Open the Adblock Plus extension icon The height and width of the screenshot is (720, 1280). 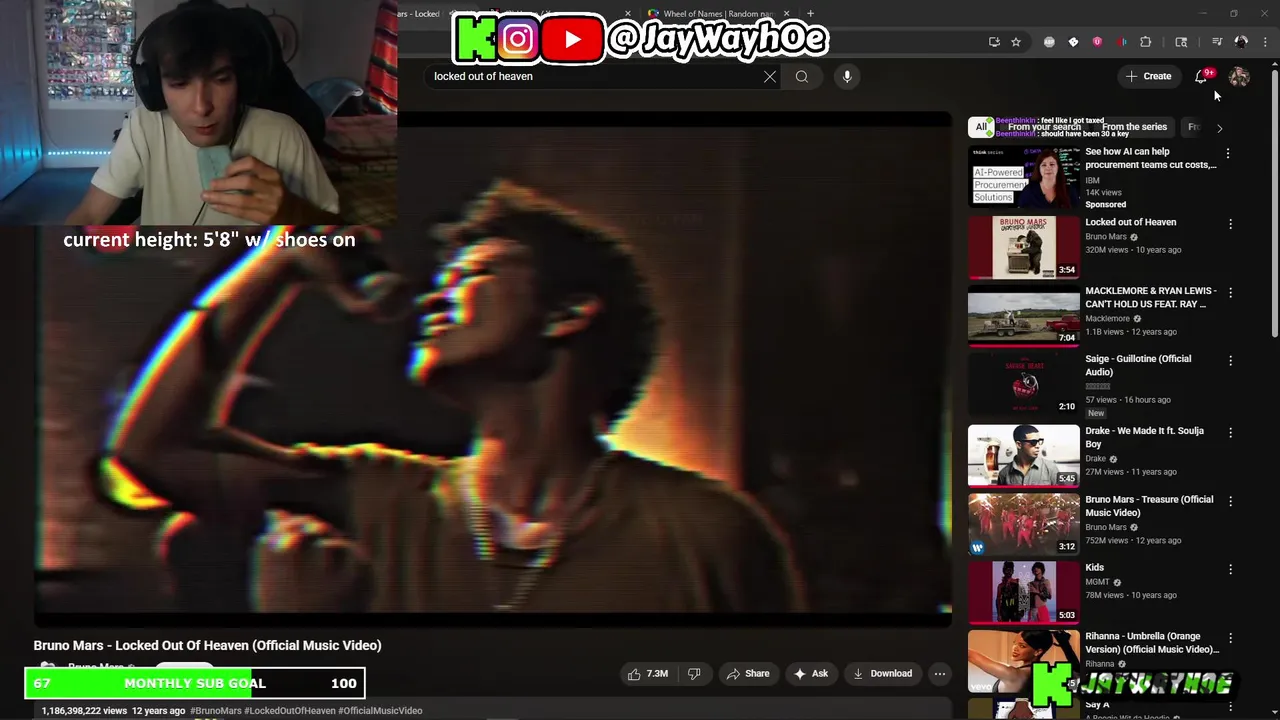(1049, 42)
